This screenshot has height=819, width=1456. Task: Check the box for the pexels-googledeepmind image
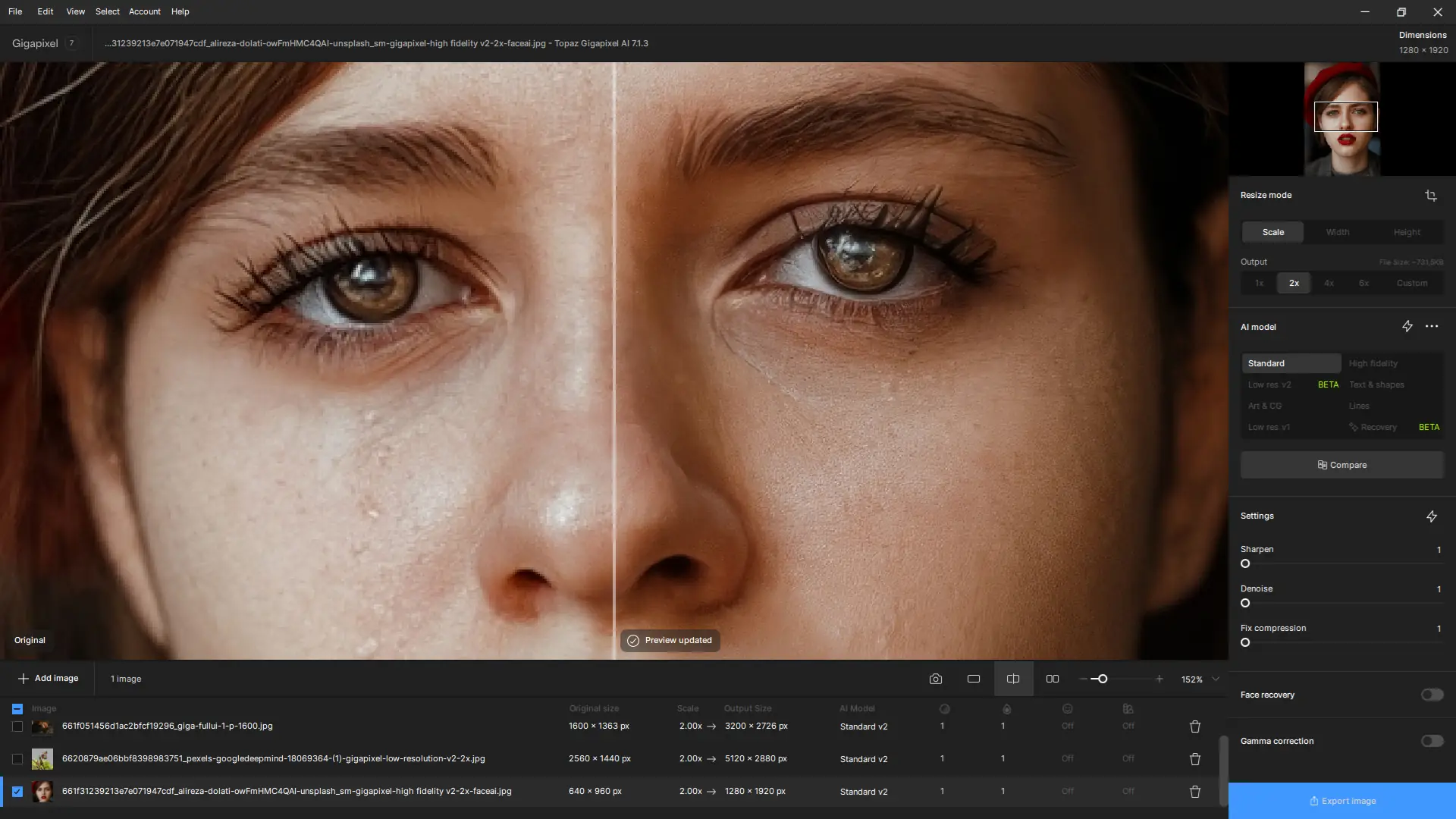[x=17, y=759]
